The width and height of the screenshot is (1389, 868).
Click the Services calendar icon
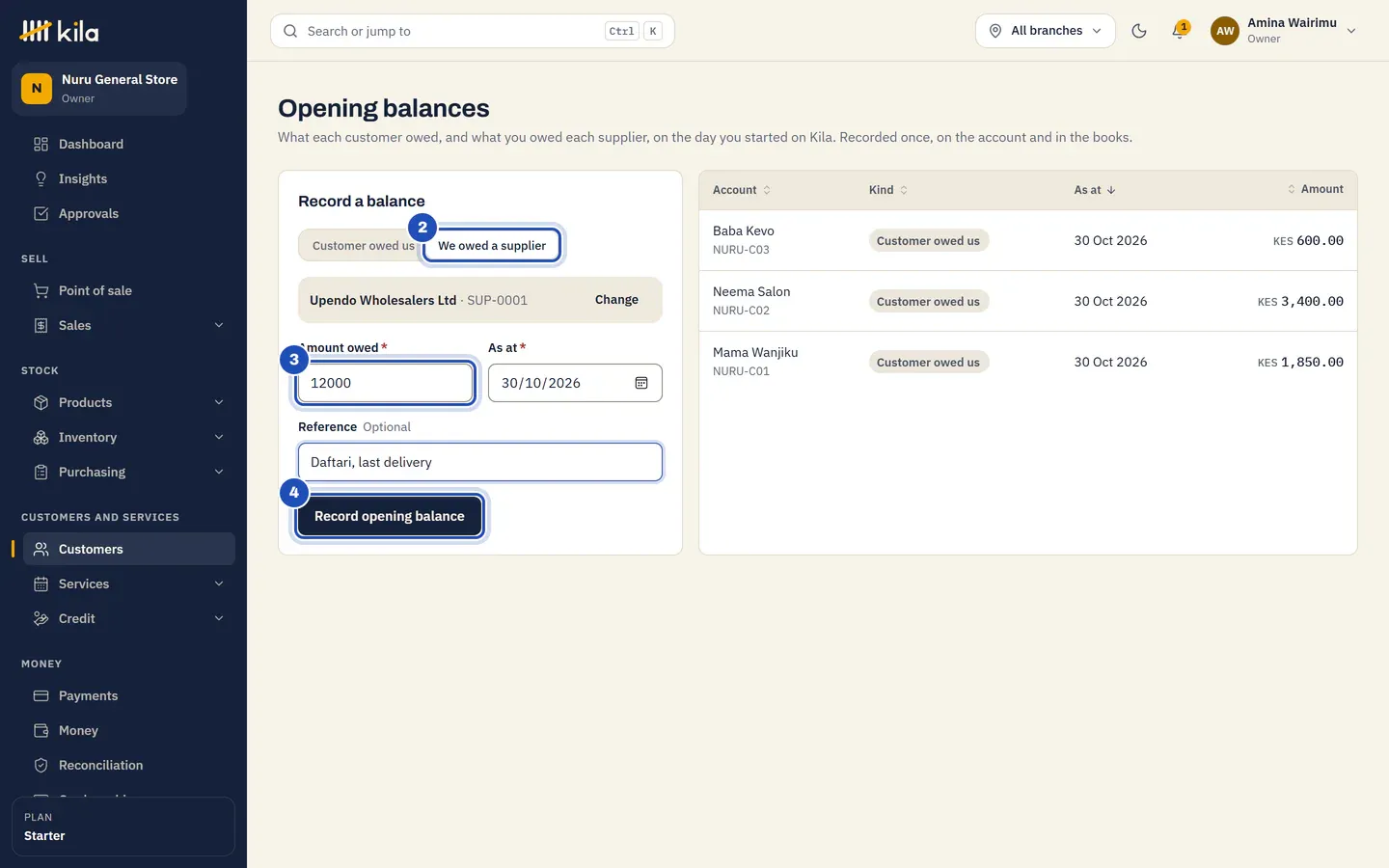click(41, 584)
